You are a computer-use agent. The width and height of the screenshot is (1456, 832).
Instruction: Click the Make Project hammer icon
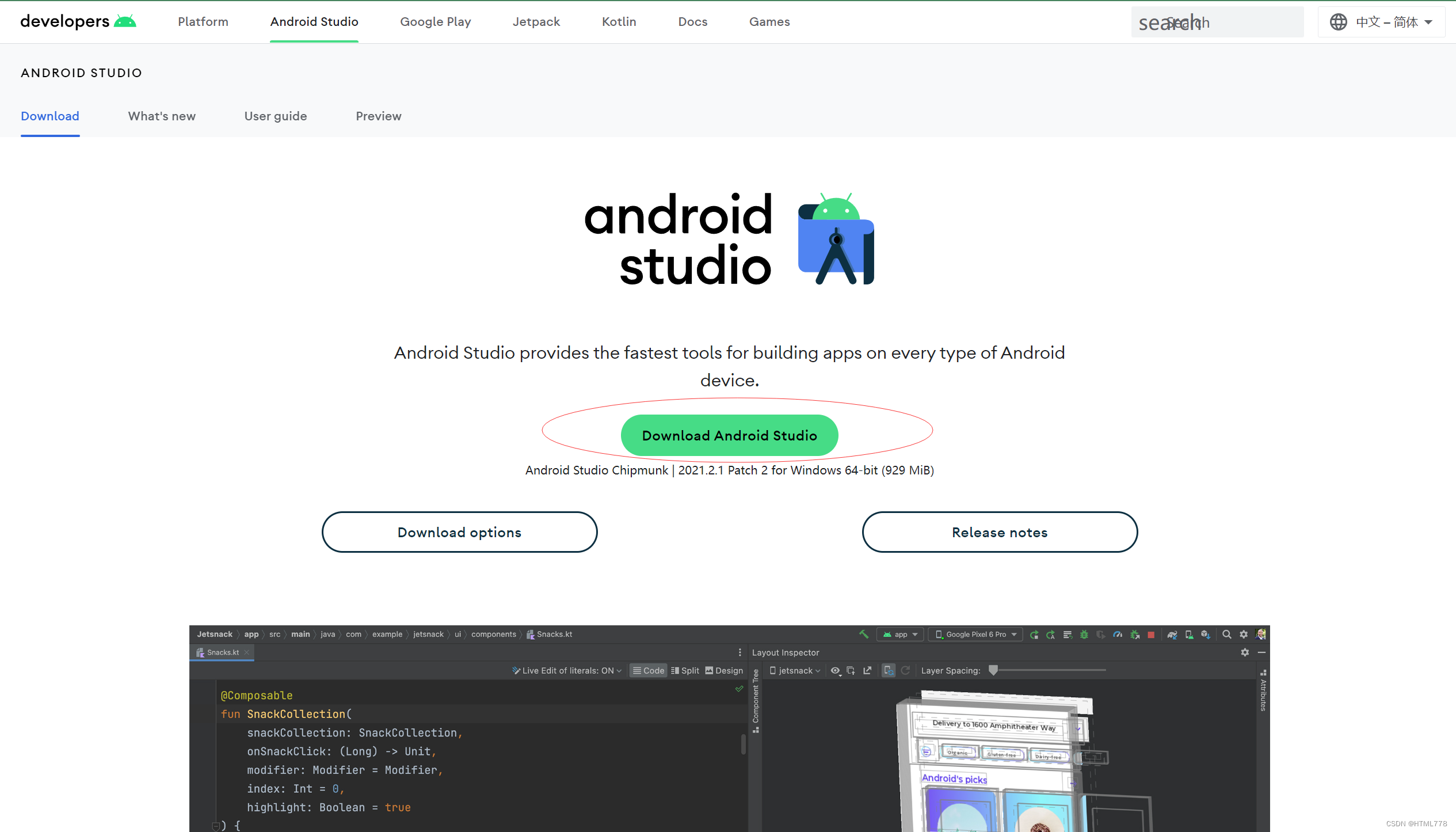(864, 634)
